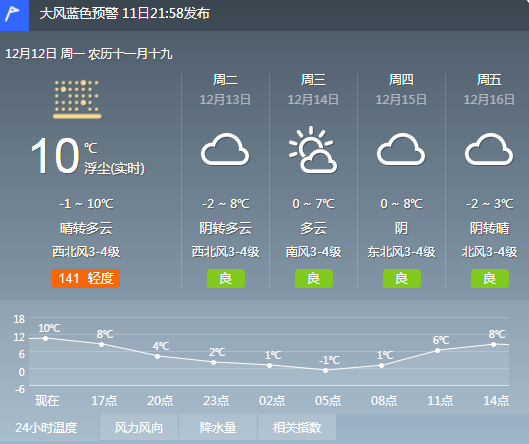Screen dimensions: 529x444
Task: Click Friday's cloud weather icon
Action: pos(489,149)
